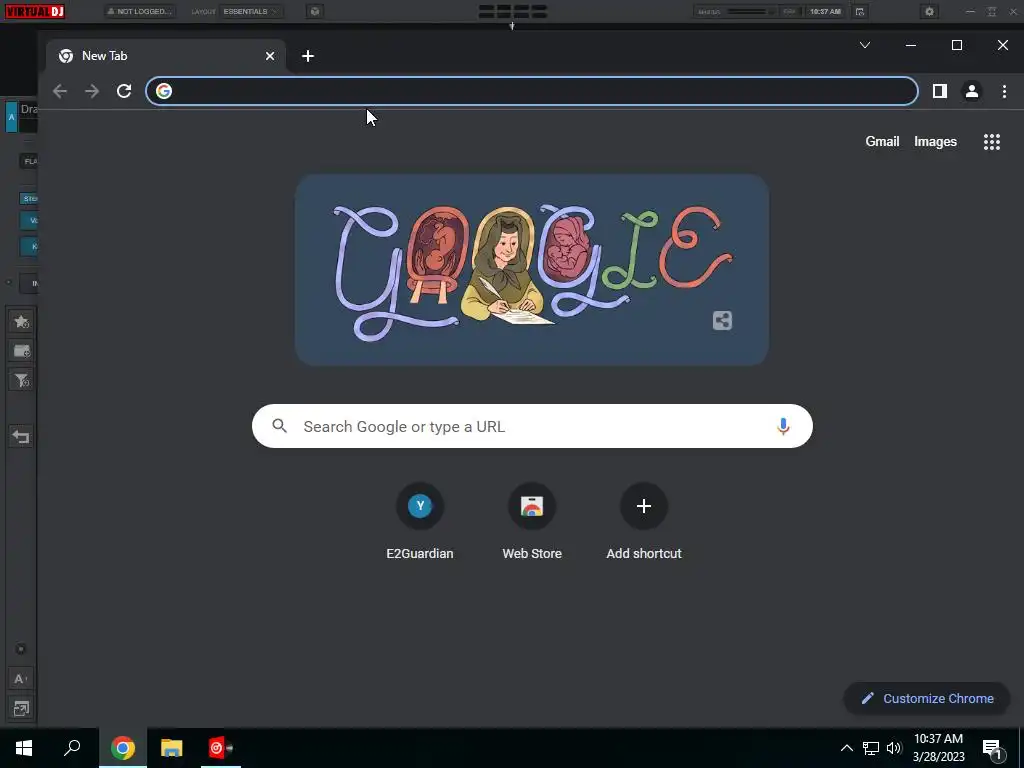The image size is (1024, 768).
Task: Reload the current Chrome page
Action: [124, 91]
